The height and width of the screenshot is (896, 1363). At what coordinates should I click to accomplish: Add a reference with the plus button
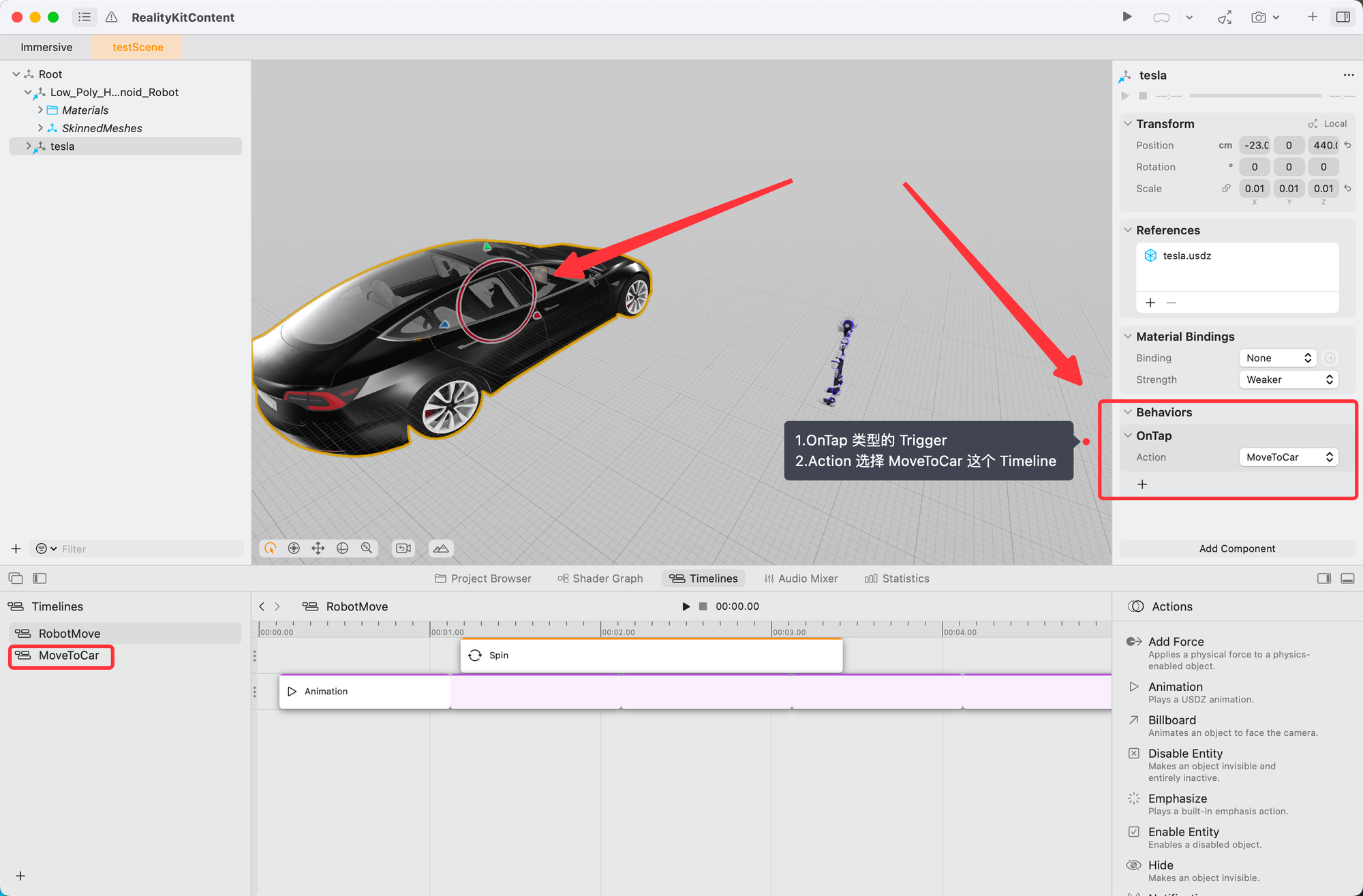(1150, 303)
